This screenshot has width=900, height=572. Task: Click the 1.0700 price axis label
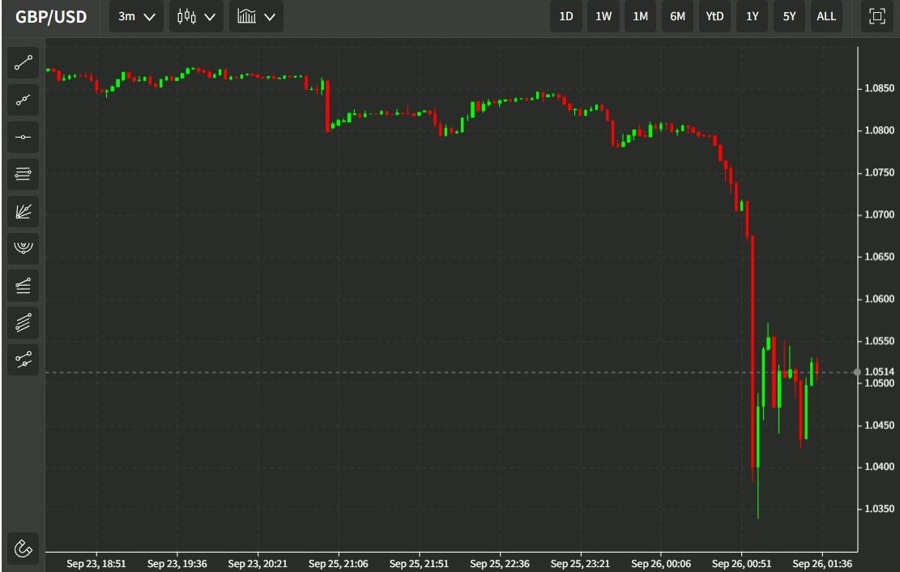[x=879, y=215]
